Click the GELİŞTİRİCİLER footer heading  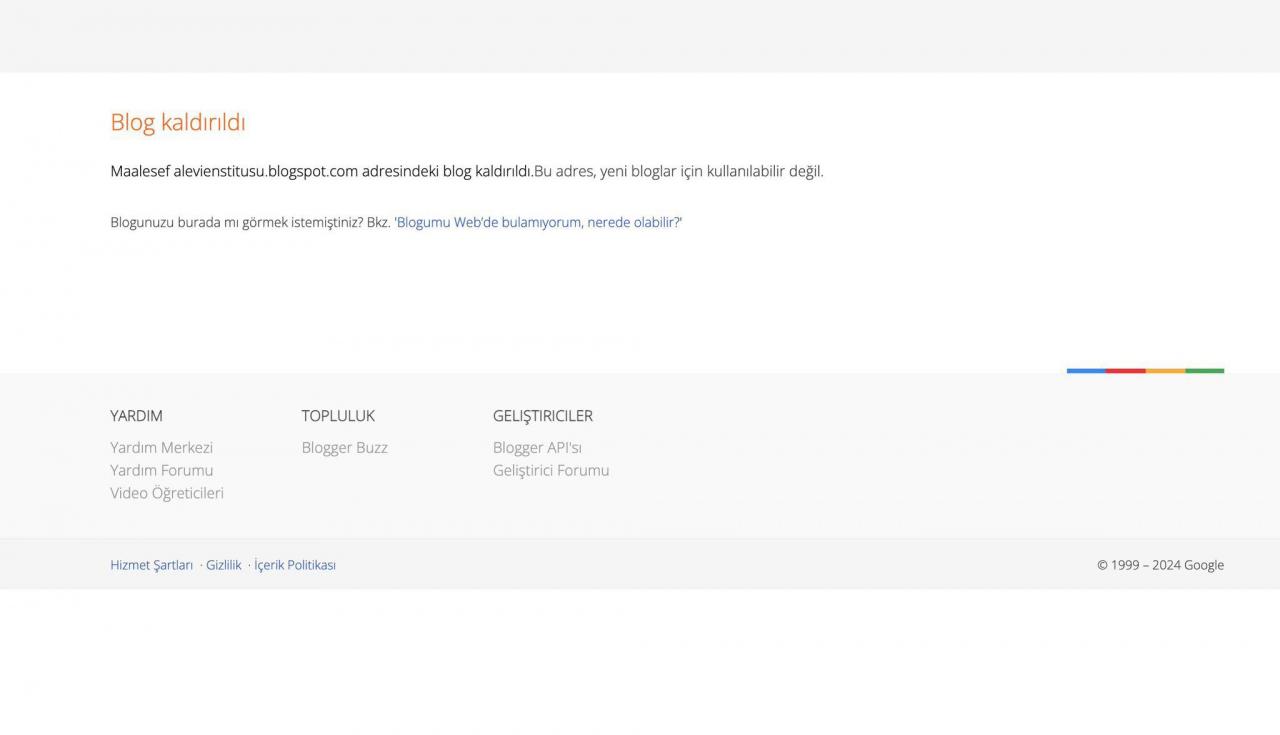(x=543, y=416)
